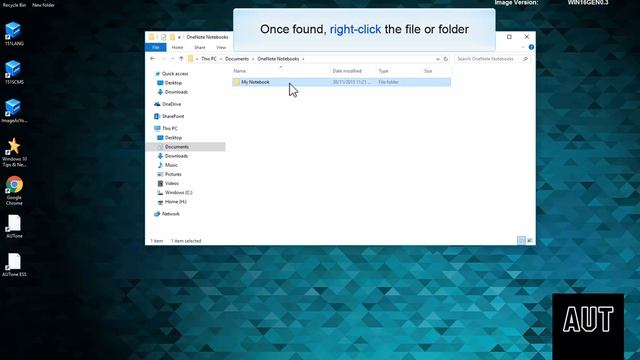The width and height of the screenshot is (640, 360).
Task: Switch to large icons view button
Action: [x=530, y=241]
